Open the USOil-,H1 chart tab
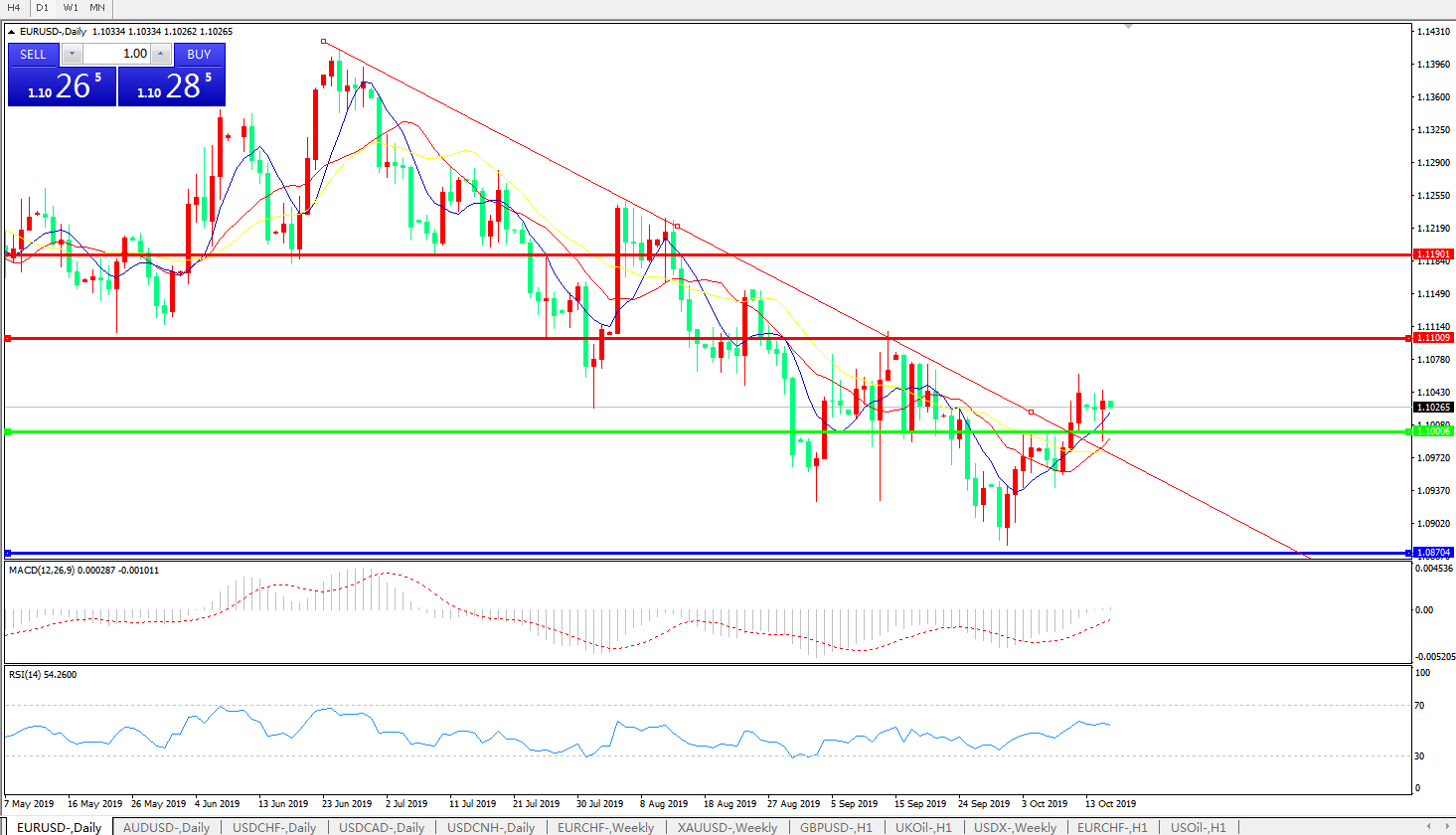This screenshot has height=835, width=1456. [x=1198, y=827]
